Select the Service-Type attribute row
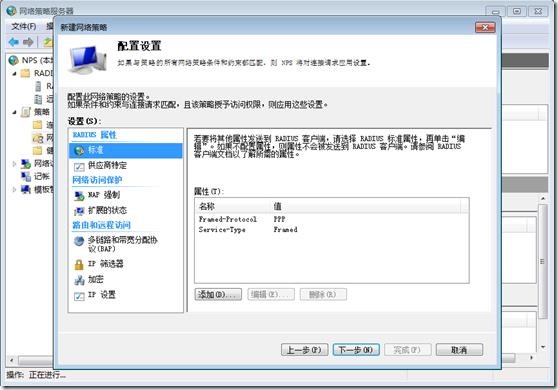 (332, 230)
